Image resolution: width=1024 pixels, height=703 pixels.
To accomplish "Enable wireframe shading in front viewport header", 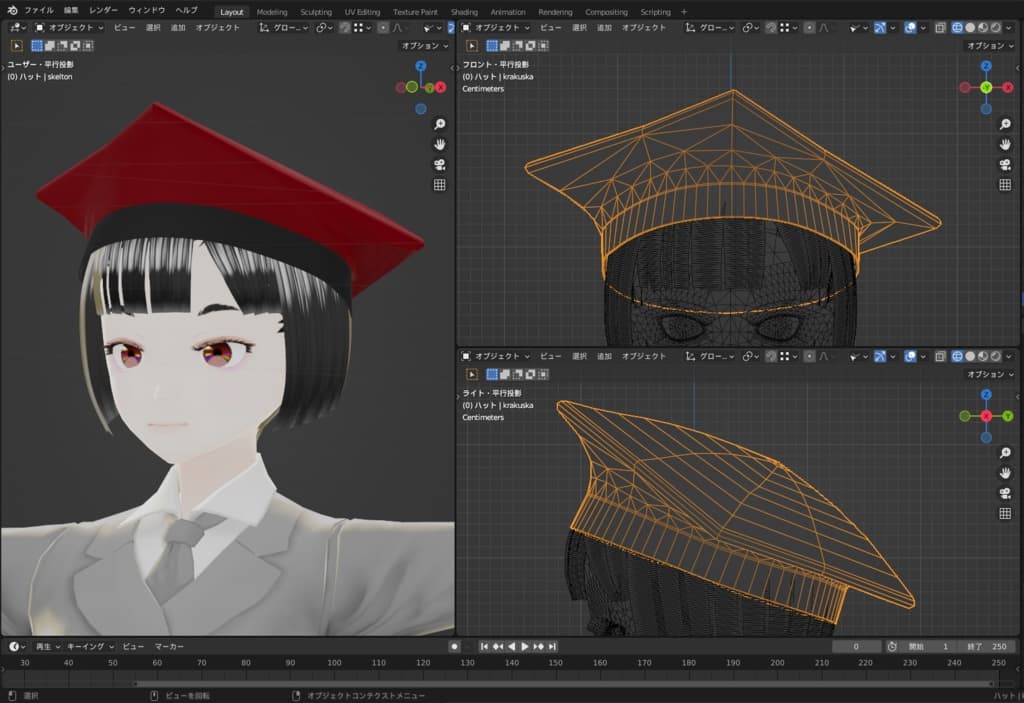I will [956, 27].
